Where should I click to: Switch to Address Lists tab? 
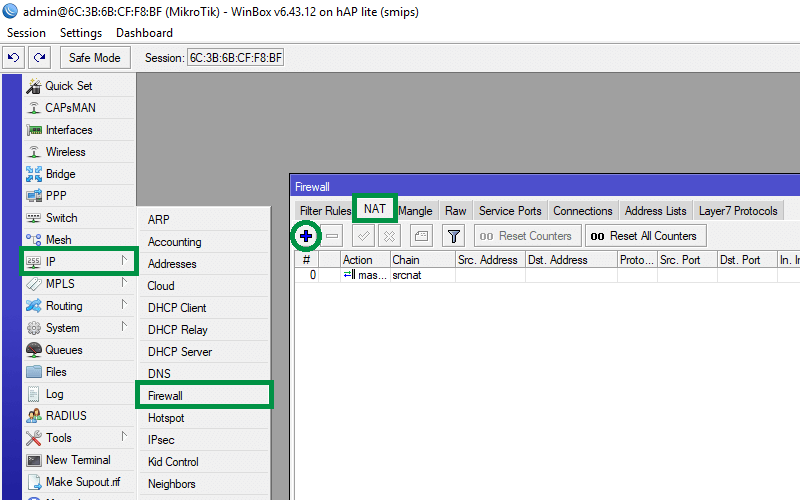655,211
